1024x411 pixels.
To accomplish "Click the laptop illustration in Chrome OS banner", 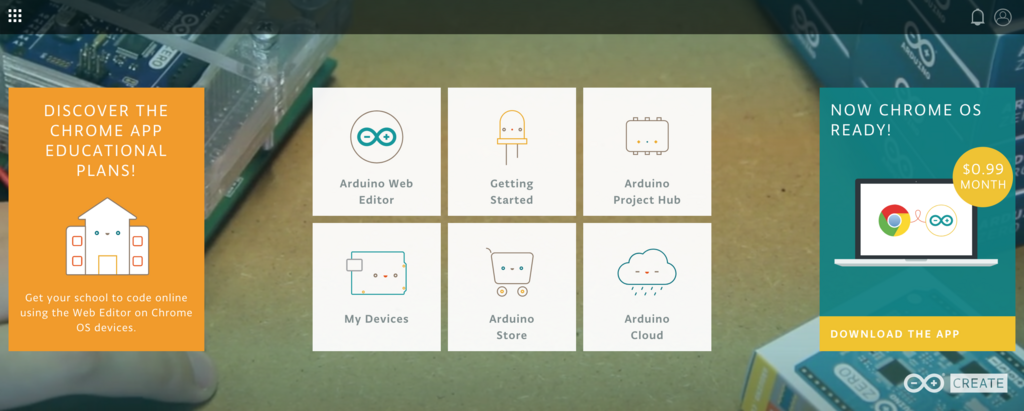I will 916,222.
